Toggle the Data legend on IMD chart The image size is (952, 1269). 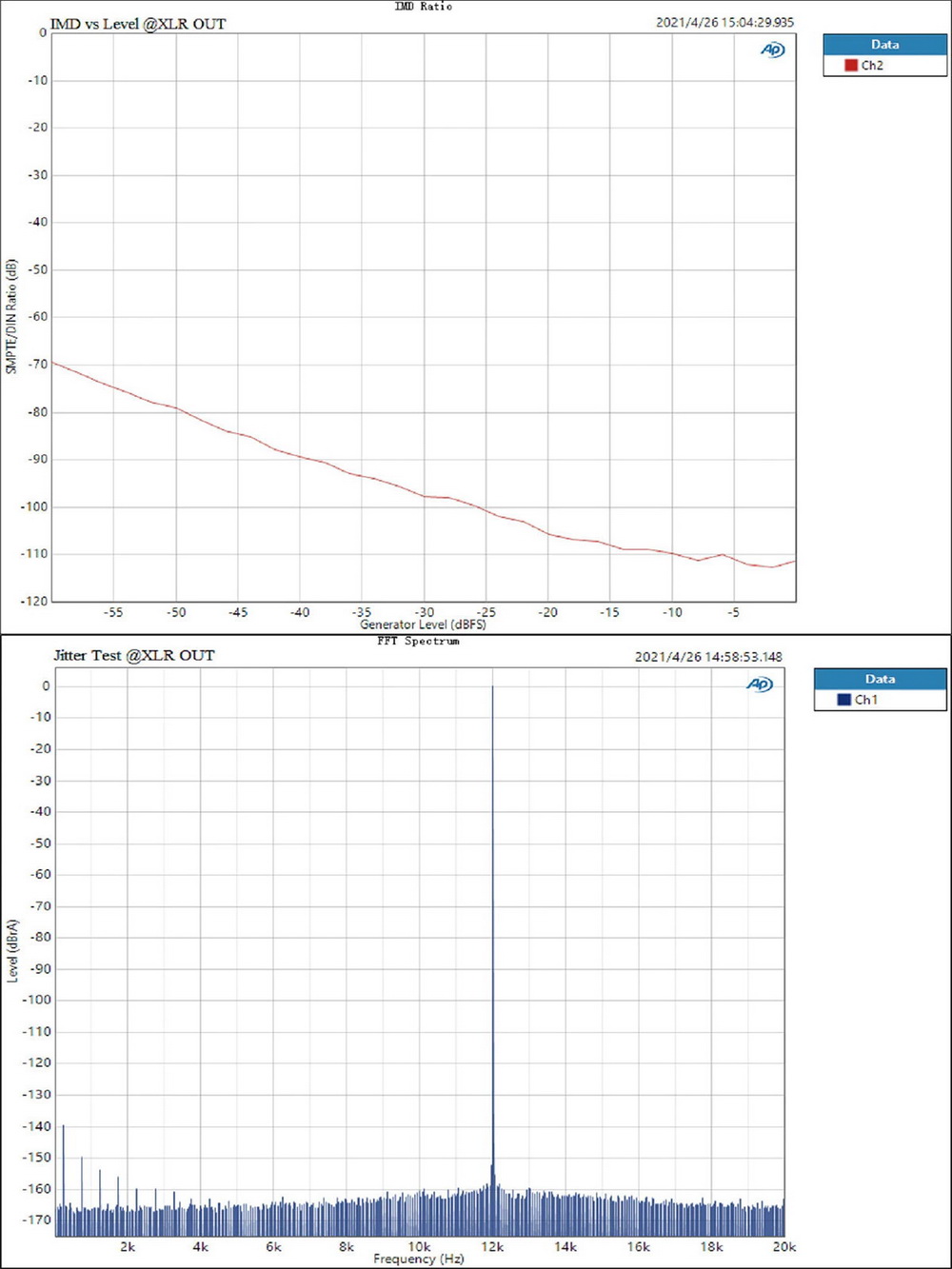pyautogui.click(x=884, y=44)
